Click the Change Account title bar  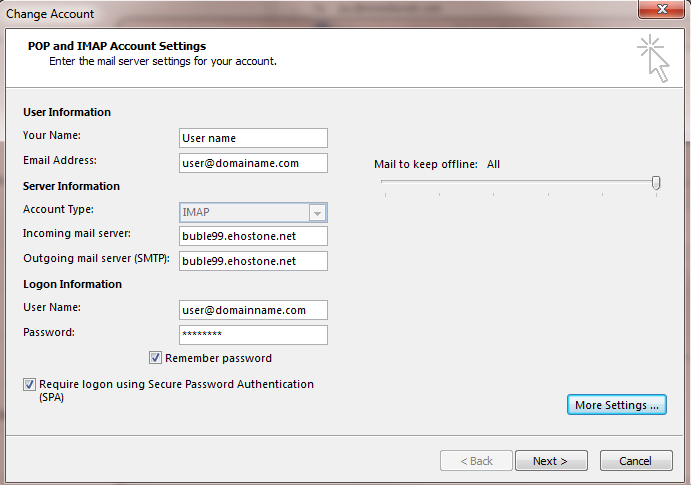[308, 13]
